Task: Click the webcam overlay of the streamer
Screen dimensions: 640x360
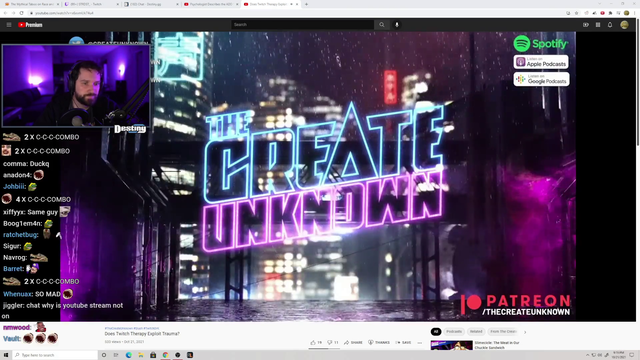Action: tap(76, 86)
